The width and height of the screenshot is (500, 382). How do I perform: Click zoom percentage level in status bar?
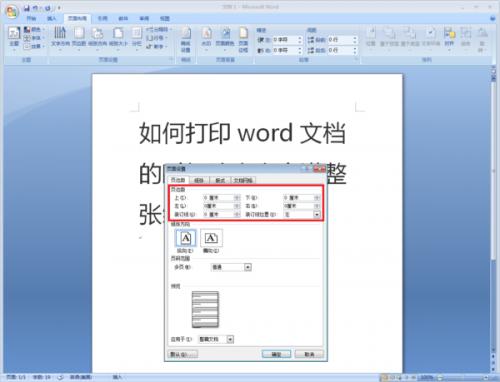pyautogui.click(x=427, y=378)
